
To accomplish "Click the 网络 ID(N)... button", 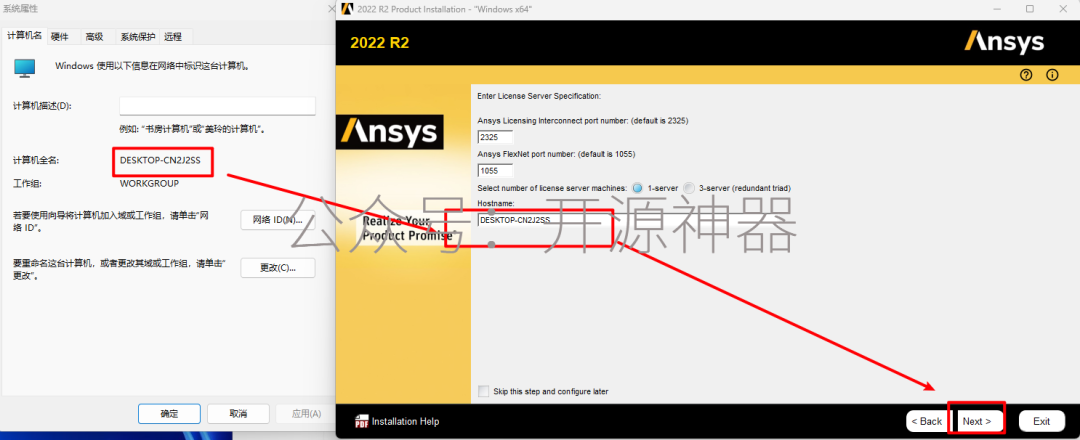I will 278,220.
